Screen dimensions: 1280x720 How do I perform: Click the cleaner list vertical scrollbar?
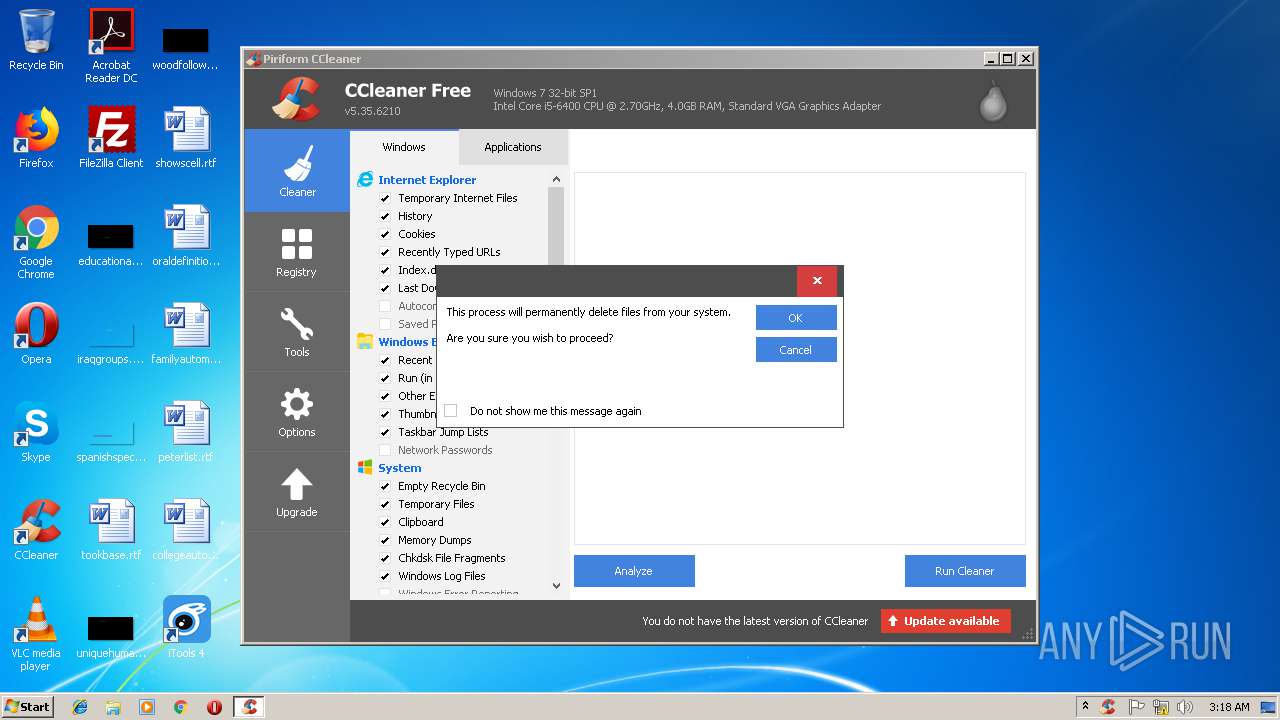coord(557,382)
